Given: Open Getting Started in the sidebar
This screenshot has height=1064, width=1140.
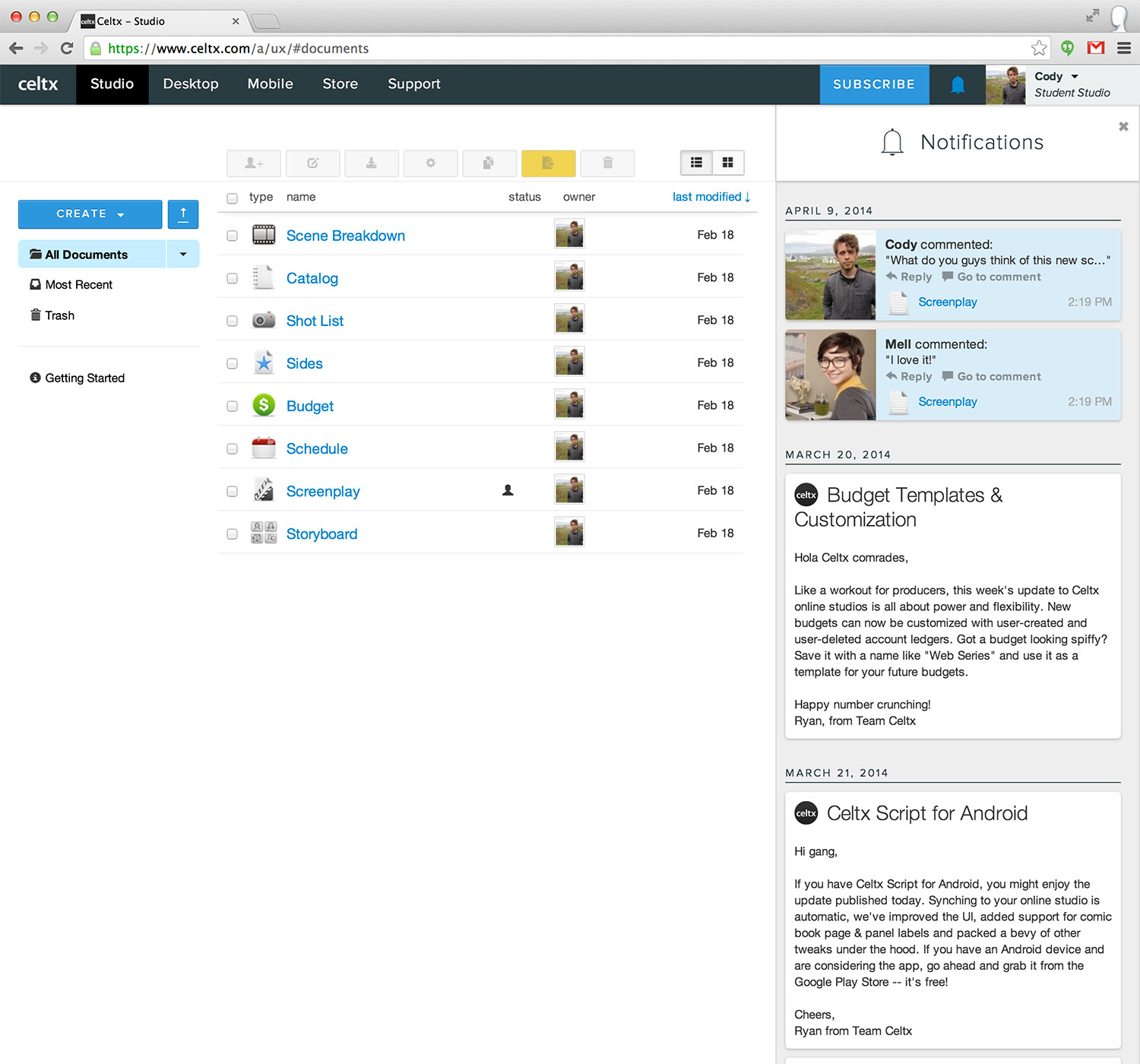Looking at the screenshot, I should 77,378.
